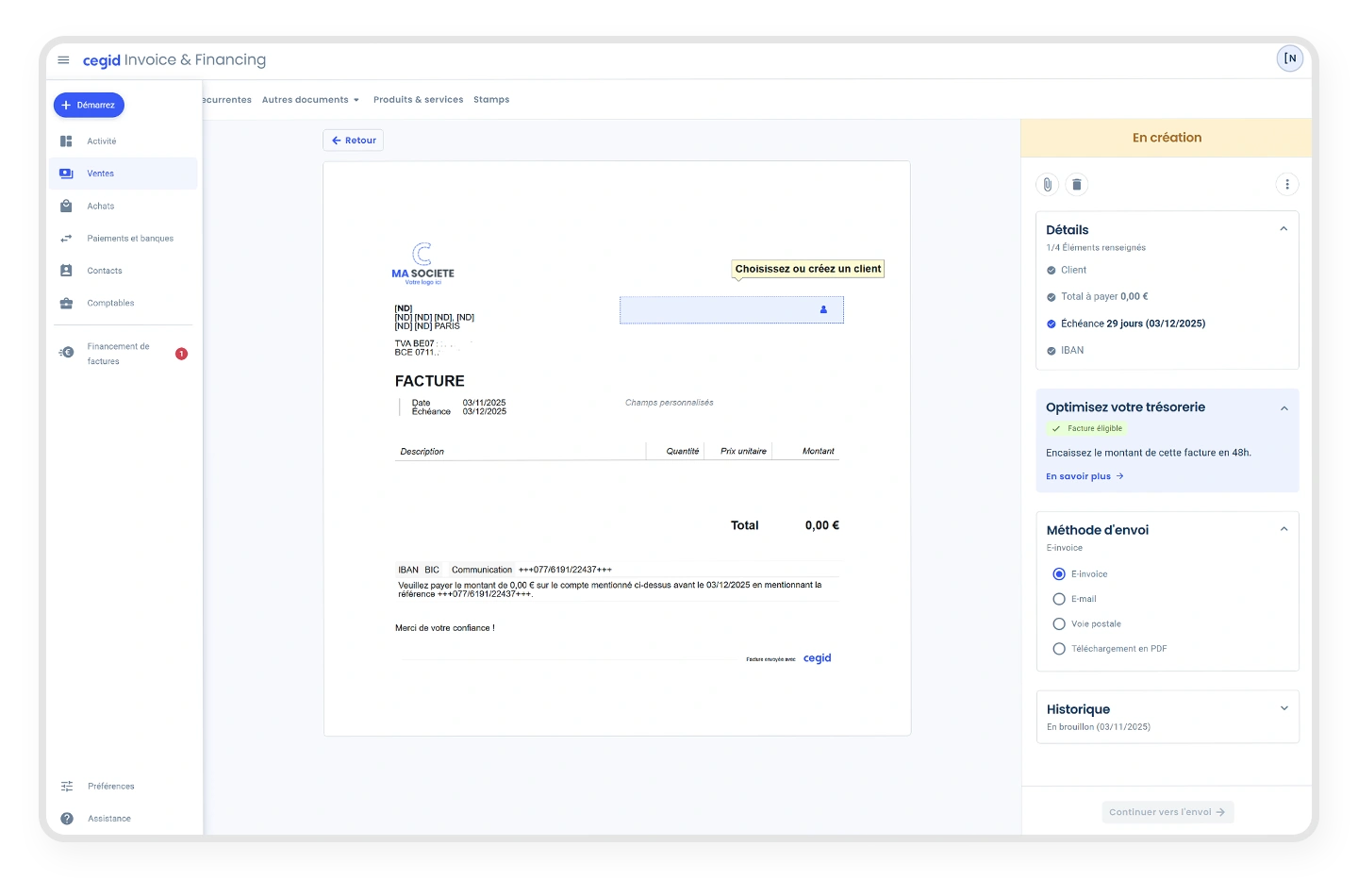Switch to Produits & services tab

pyautogui.click(x=418, y=100)
